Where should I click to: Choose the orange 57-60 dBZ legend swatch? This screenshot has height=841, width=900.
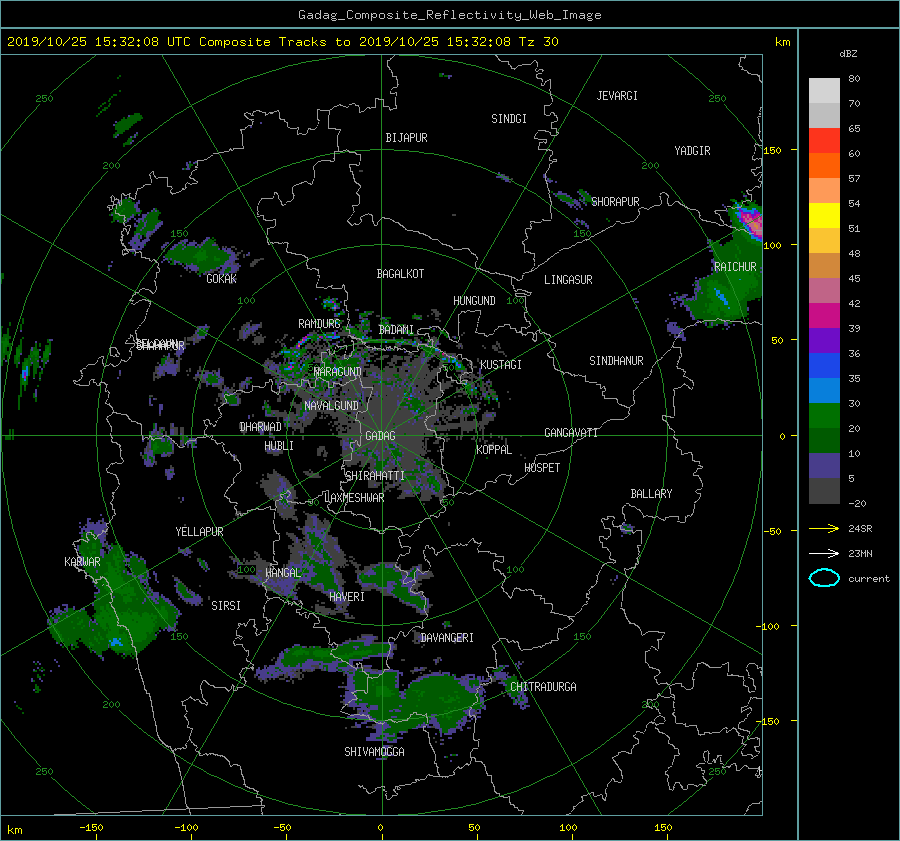pos(824,165)
